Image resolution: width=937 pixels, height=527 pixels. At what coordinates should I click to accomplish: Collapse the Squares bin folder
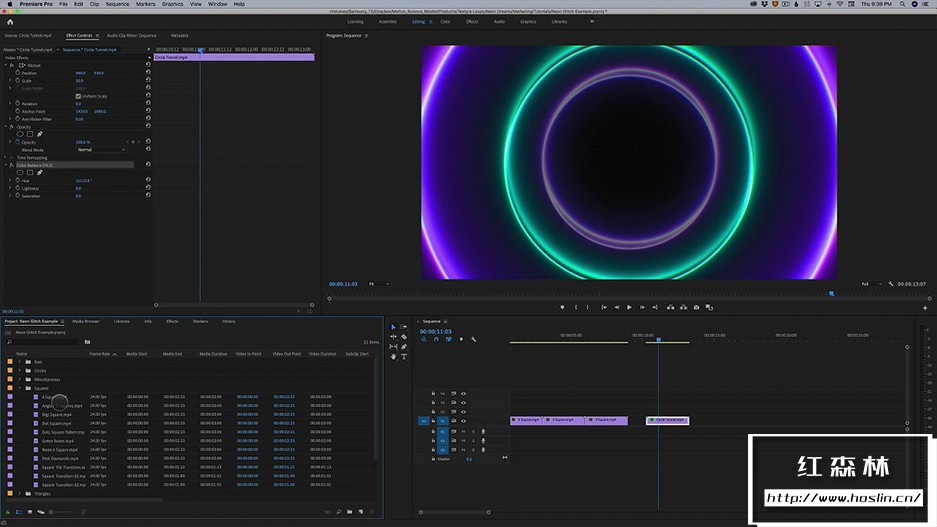coord(20,388)
